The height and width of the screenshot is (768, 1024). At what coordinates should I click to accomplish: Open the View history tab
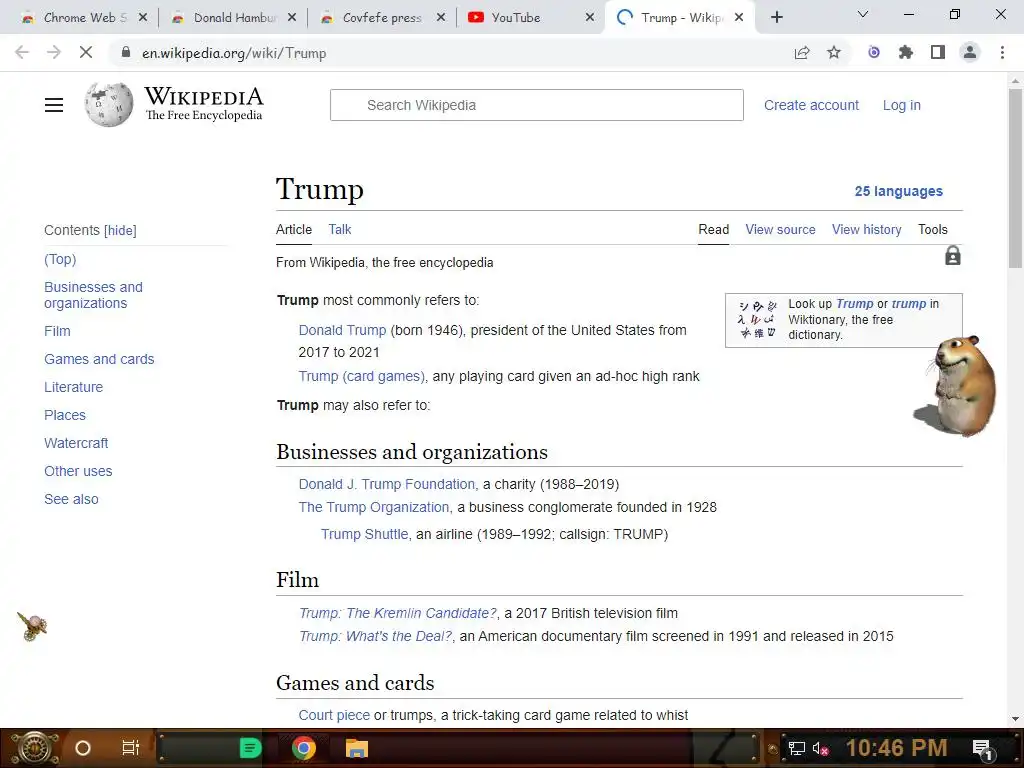pyautogui.click(x=866, y=229)
